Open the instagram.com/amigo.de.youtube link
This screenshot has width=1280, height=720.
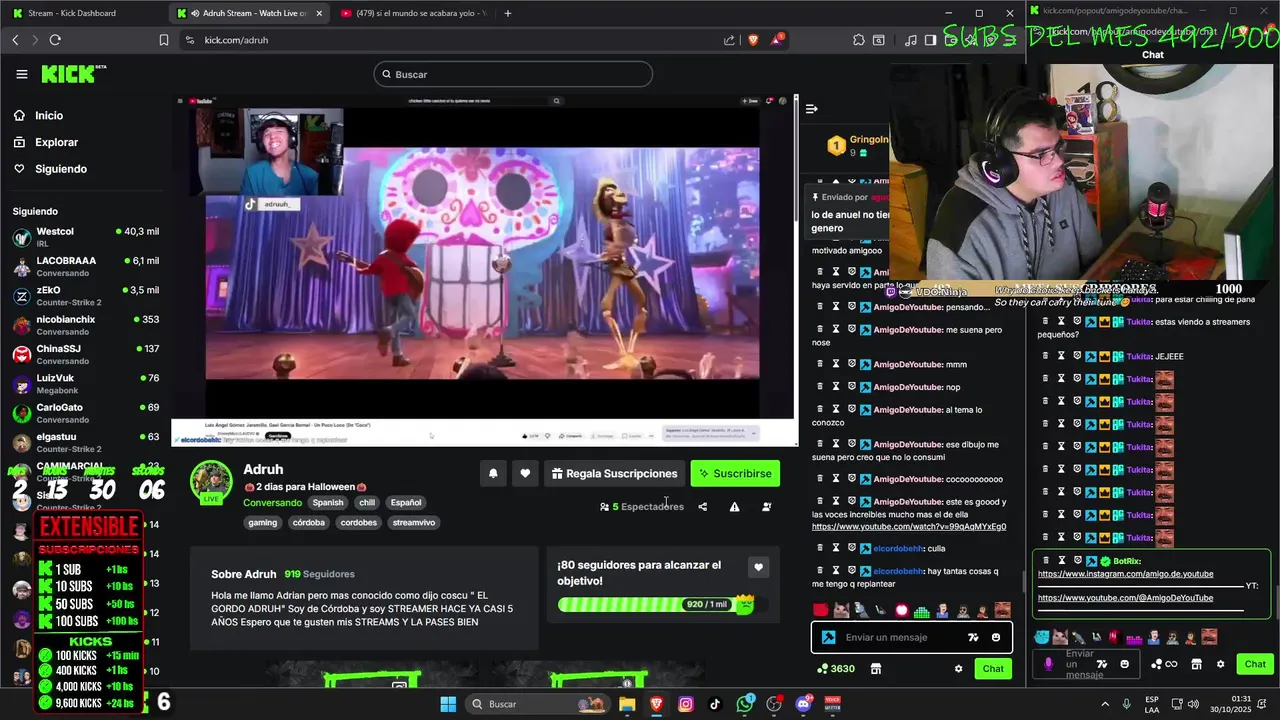click(1125, 574)
